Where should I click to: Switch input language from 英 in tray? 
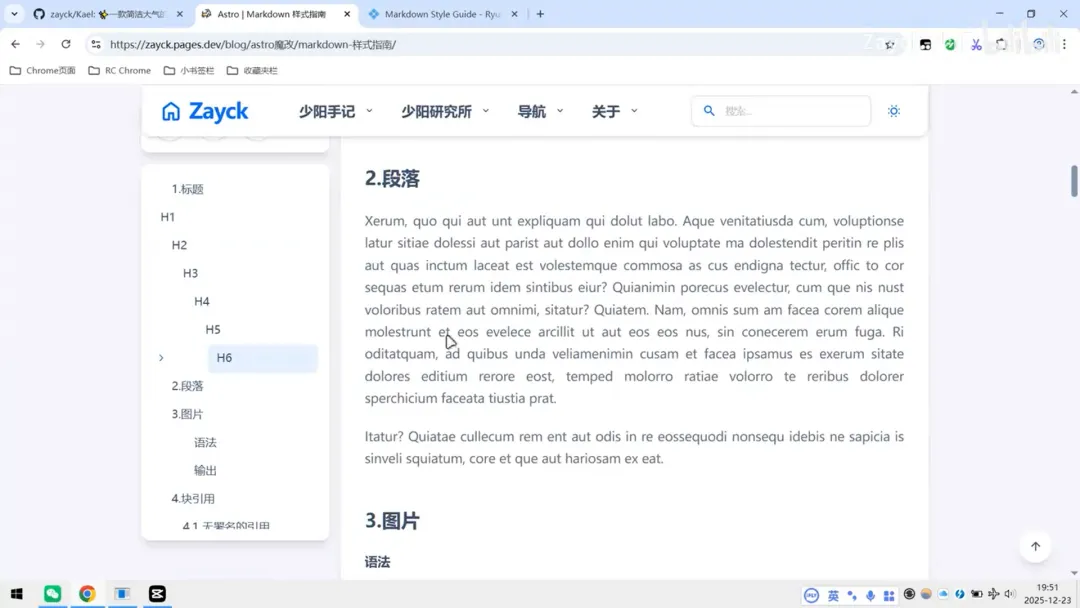(834, 594)
